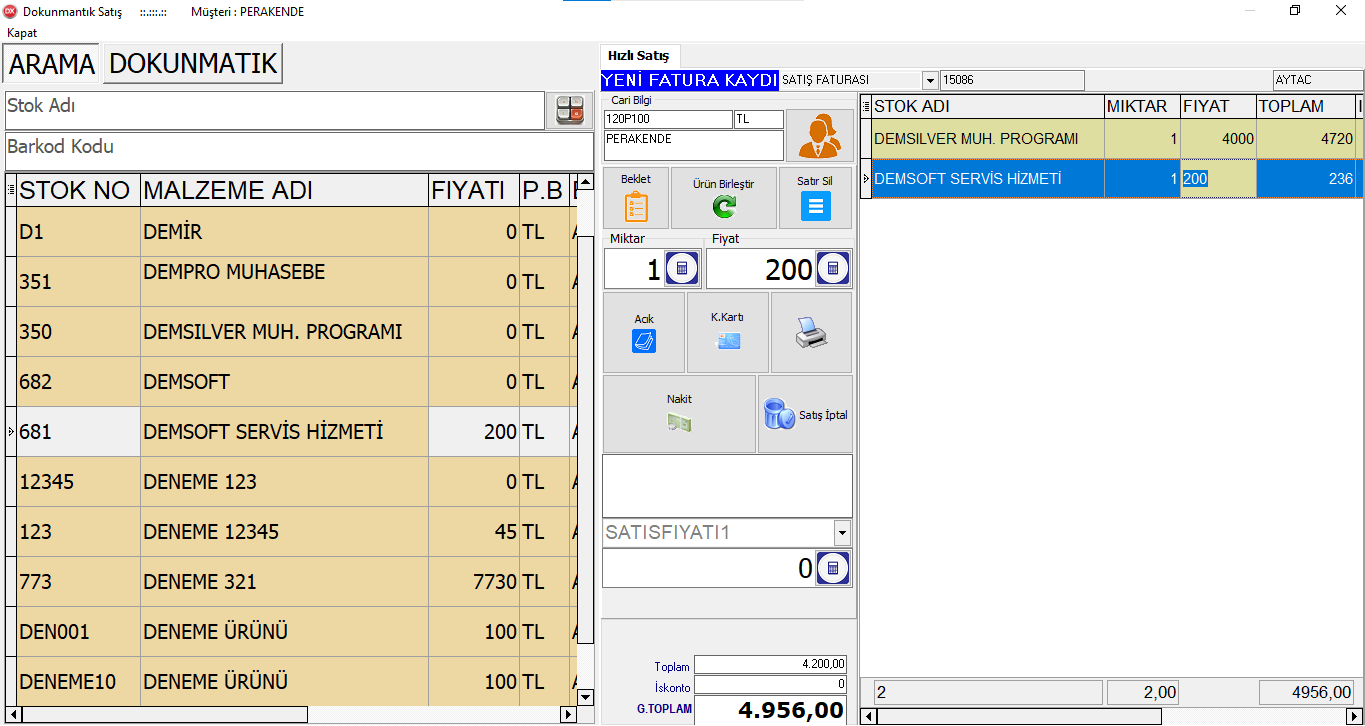Click the TL currency field in Cari Bilgi

(759, 119)
